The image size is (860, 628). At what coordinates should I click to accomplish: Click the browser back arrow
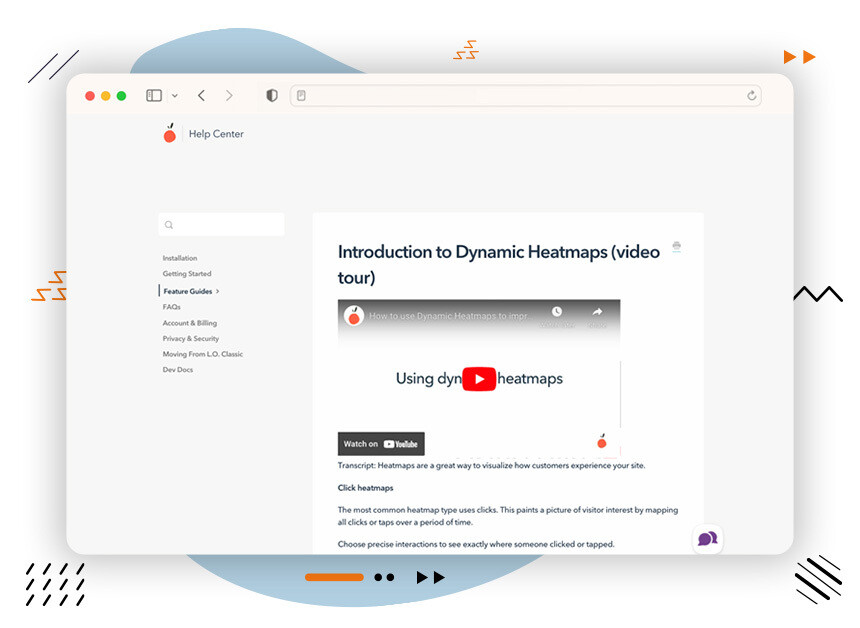pyautogui.click(x=201, y=95)
